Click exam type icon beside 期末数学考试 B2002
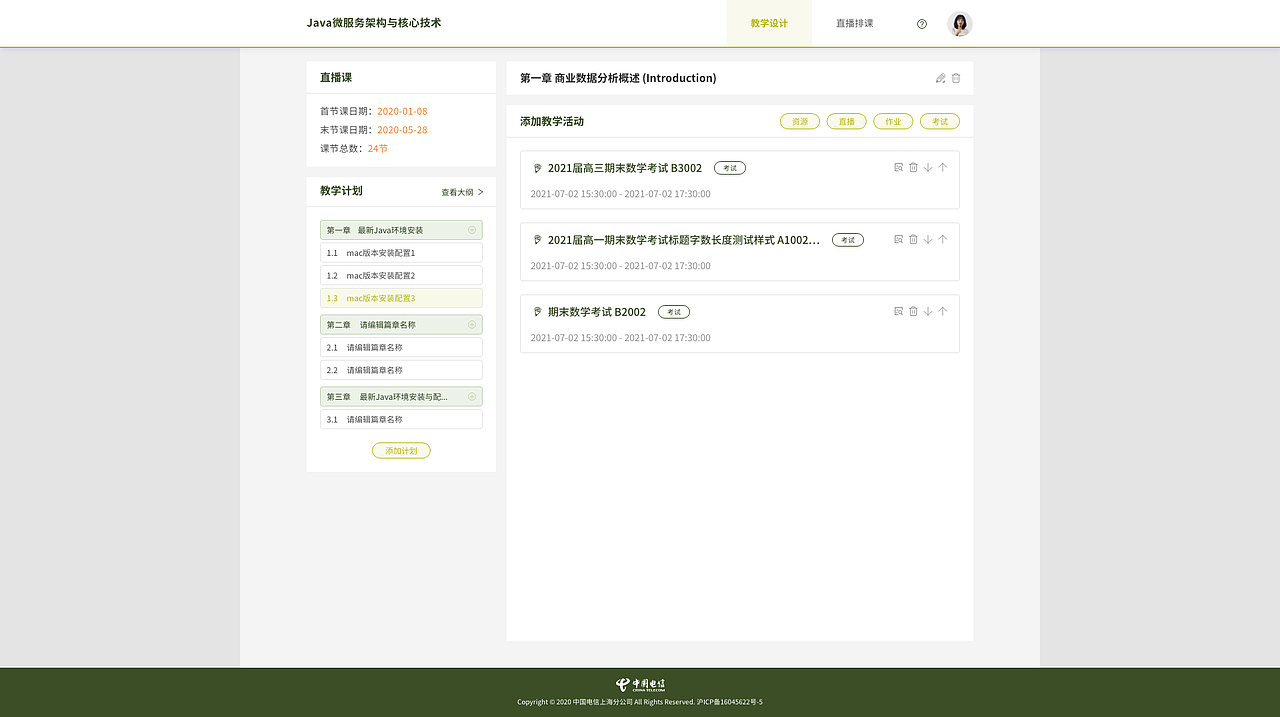The height and width of the screenshot is (717, 1280). tap(537, 312)
